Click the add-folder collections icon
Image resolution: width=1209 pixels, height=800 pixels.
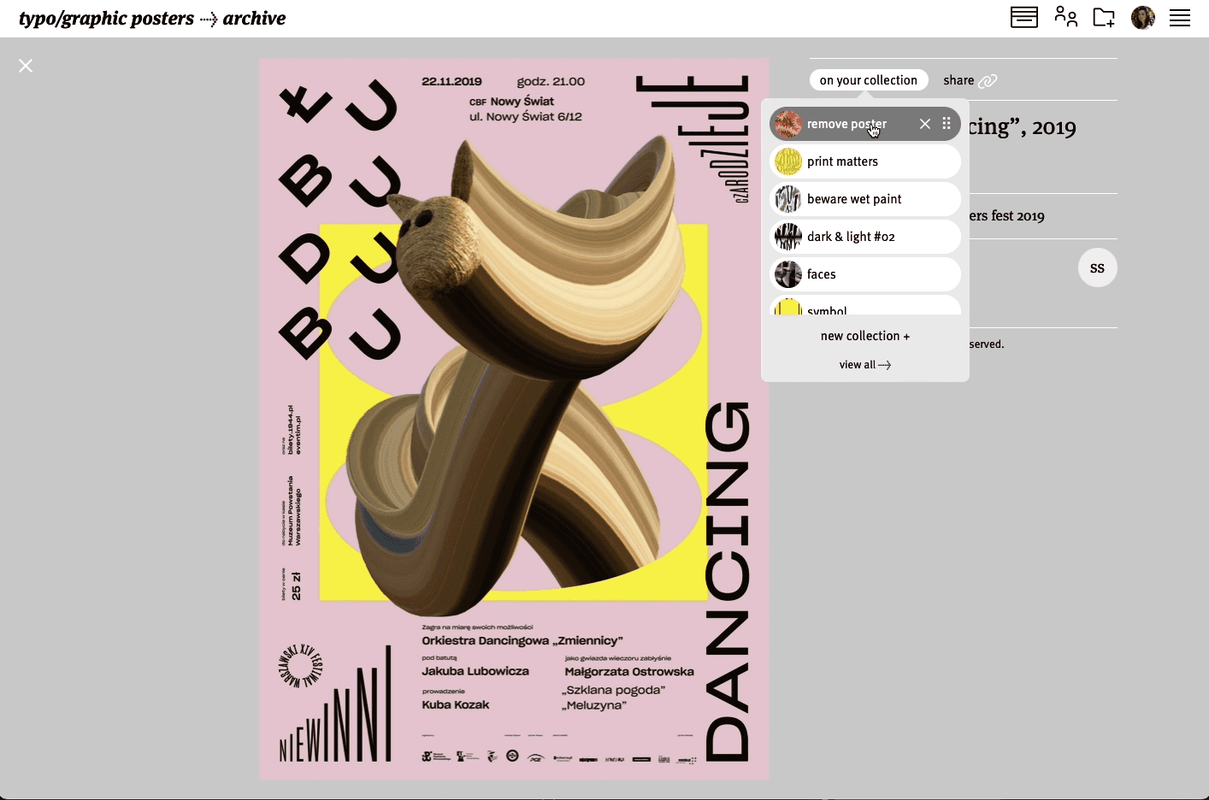[1104, 17]
